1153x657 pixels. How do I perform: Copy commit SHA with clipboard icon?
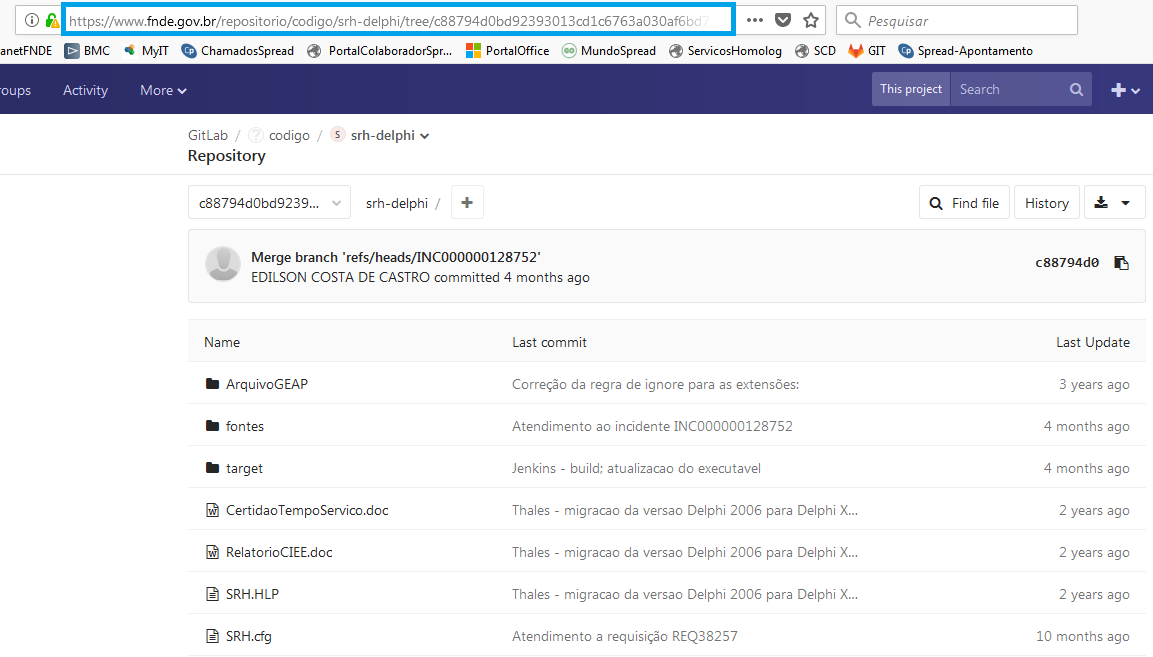click(1121, 263)
